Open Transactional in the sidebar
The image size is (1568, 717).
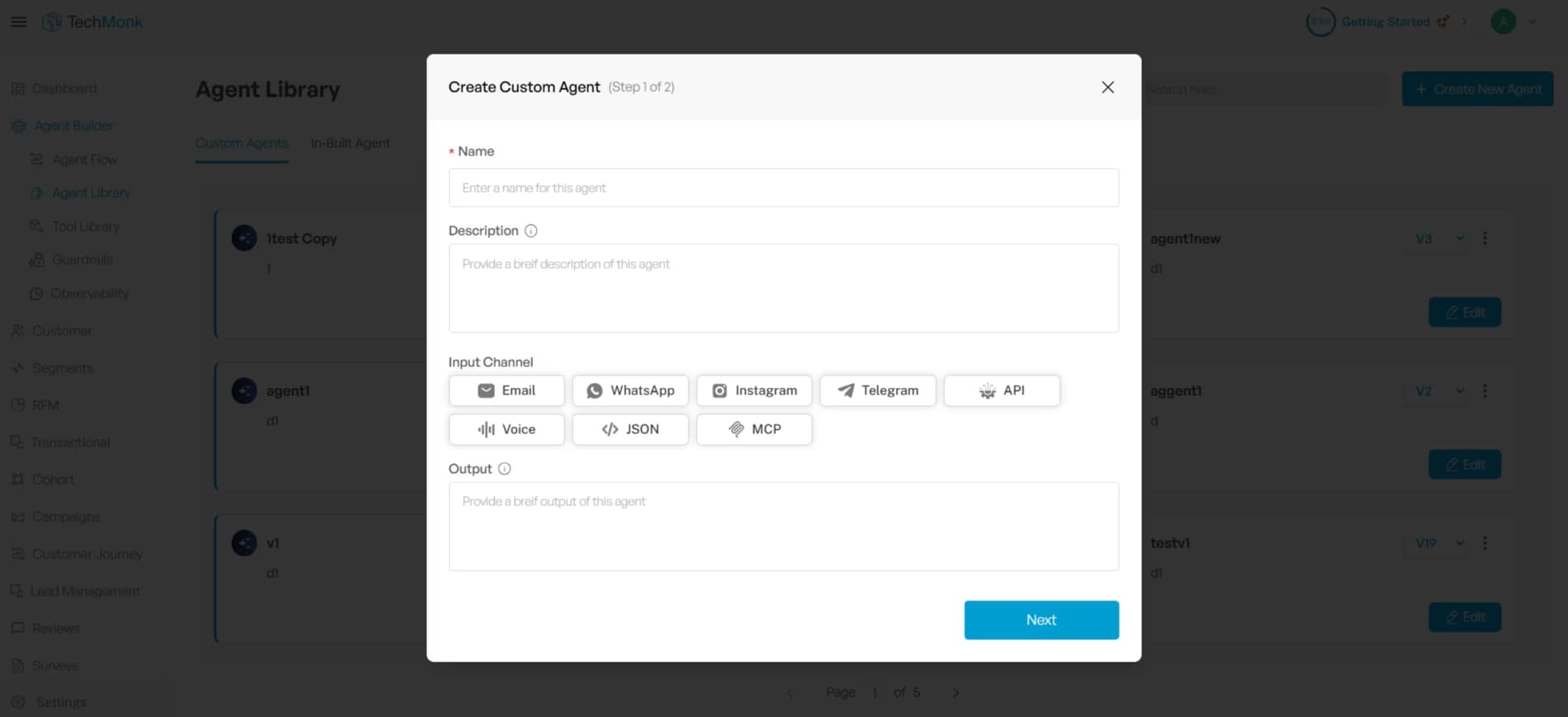pos(60,442)
